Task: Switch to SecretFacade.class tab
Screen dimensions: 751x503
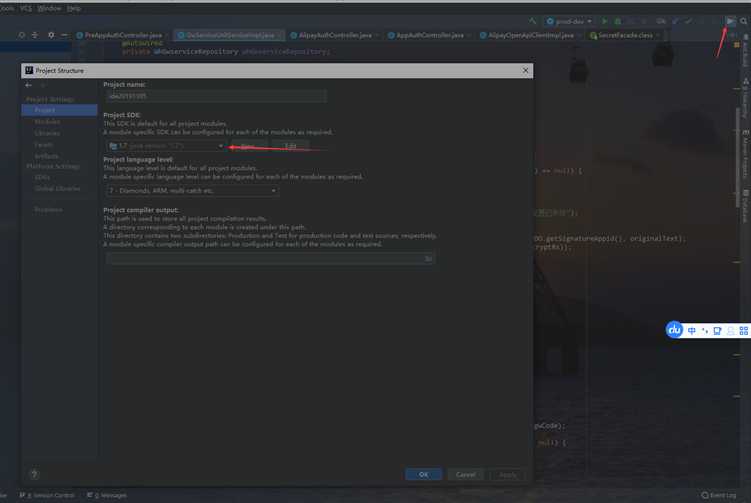Action: (623, 35)
